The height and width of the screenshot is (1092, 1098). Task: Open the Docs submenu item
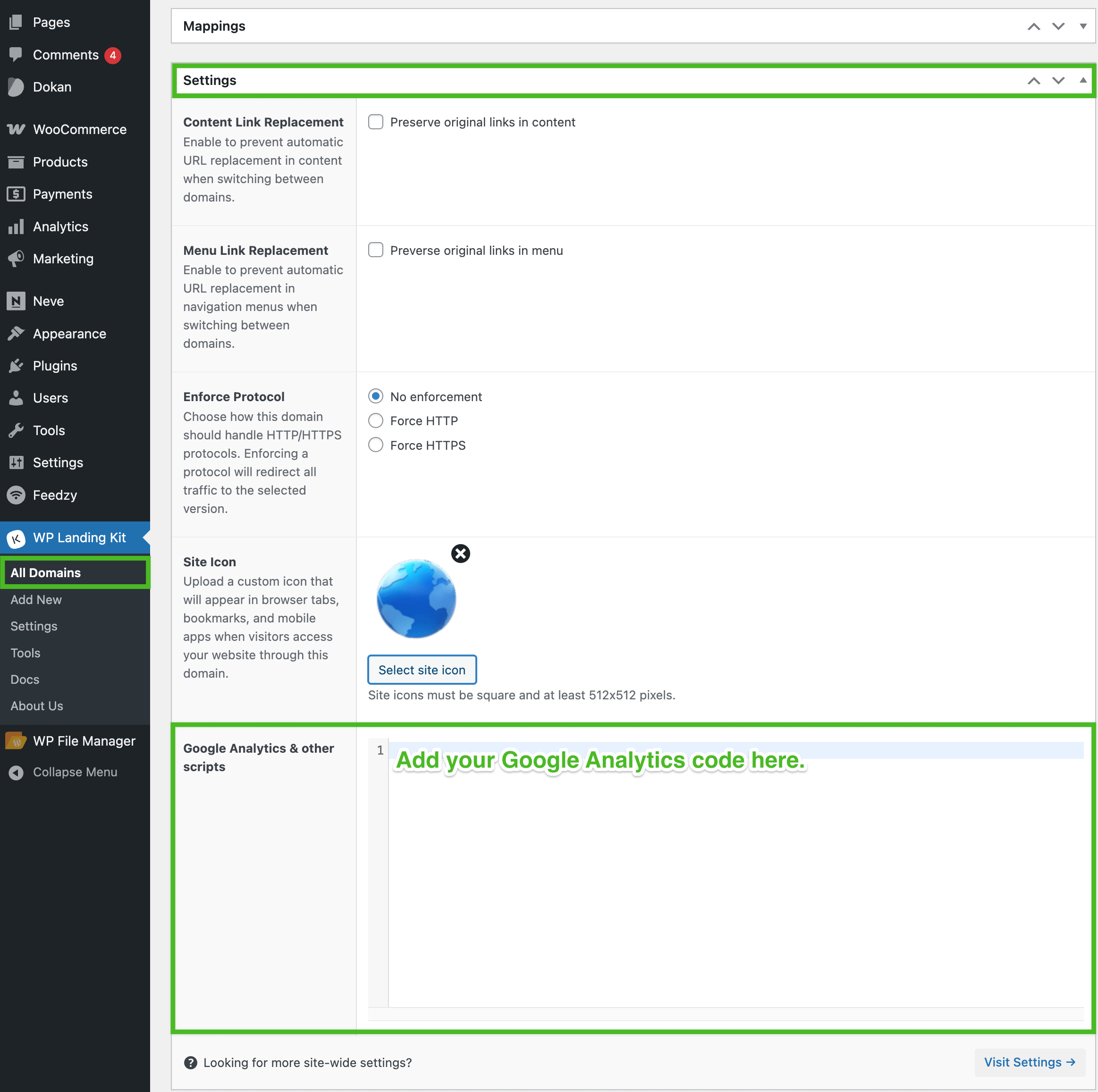[25, 680]
